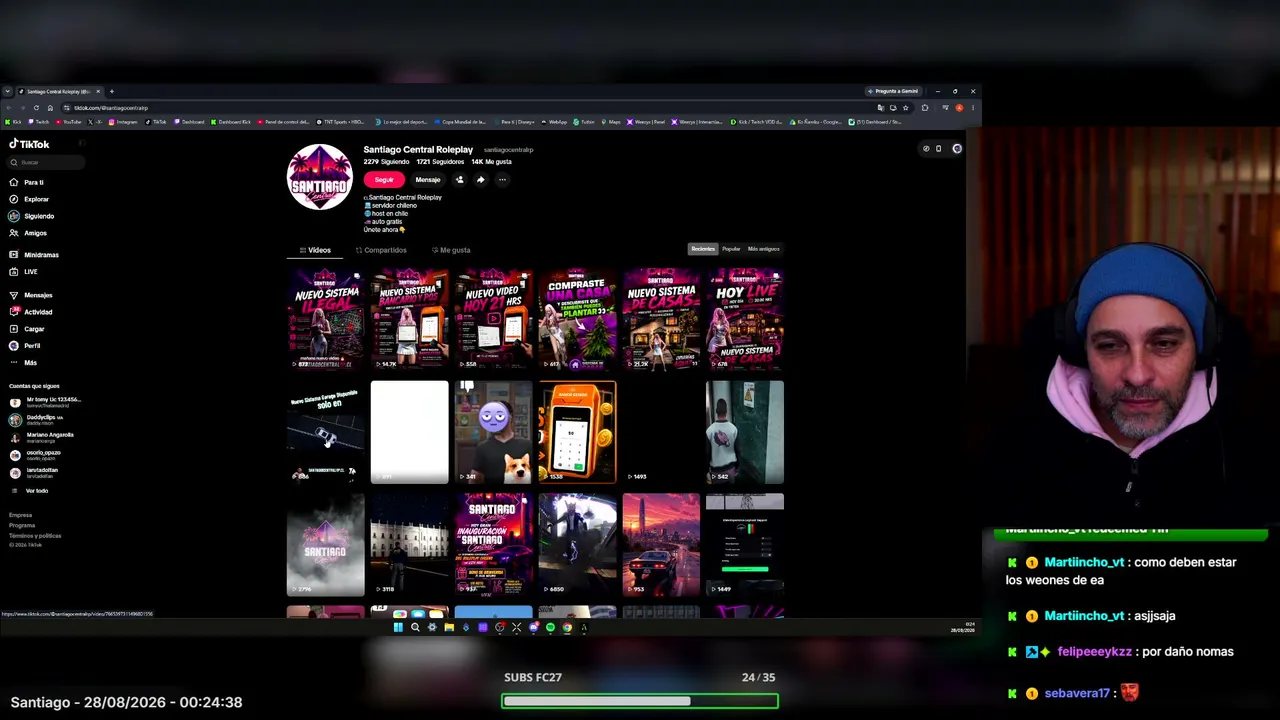Open the Chrome profile avatar
The image size is (1280, 720).
[x=959, y=108]
